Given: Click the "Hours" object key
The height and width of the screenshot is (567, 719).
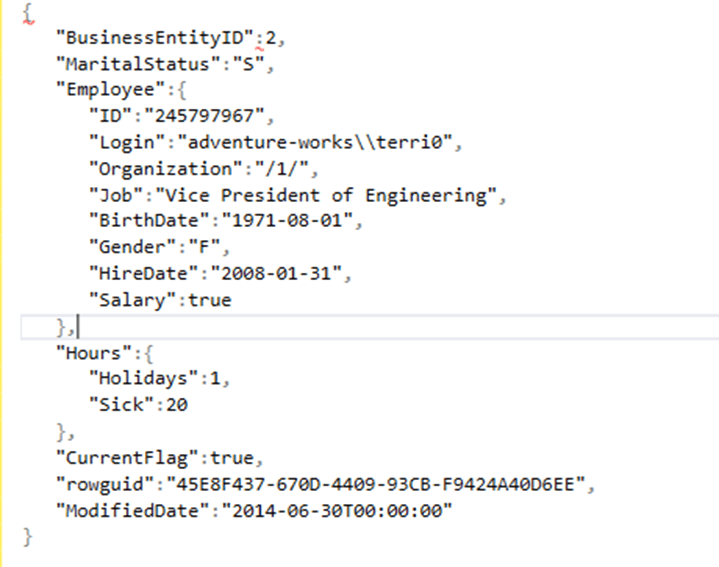Looking at the screenshot, I should (87, 353).
